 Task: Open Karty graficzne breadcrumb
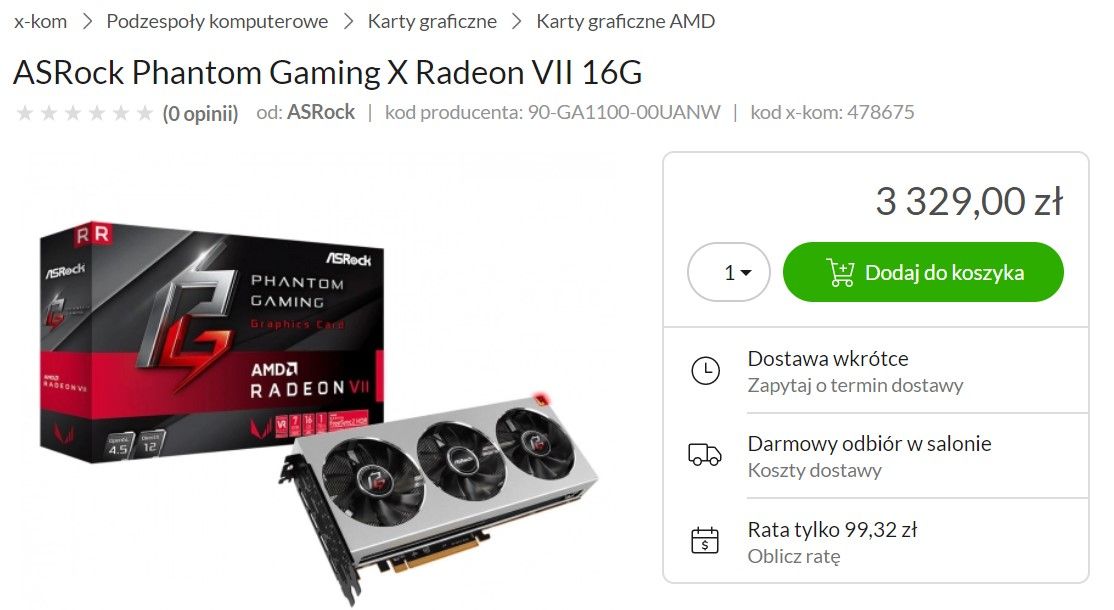(432, 21)
